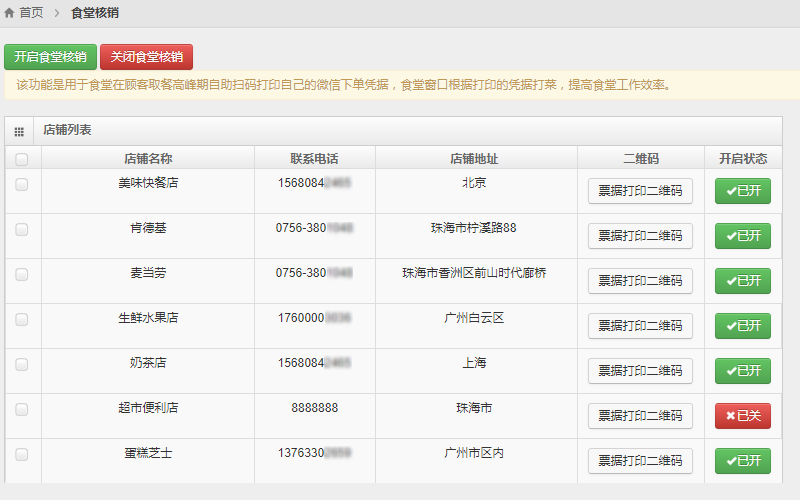Open 票据打印二维码 for 肯德基
Screen dimensions: 800x500
pos(640,236)
